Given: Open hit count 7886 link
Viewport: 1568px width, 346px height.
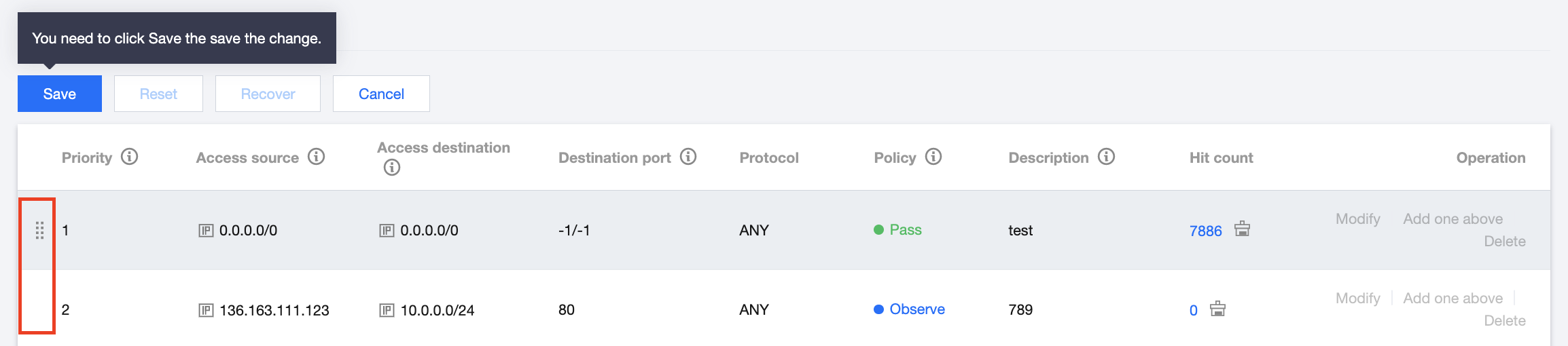Looking at the screenshot, I should click(1205, 231).
